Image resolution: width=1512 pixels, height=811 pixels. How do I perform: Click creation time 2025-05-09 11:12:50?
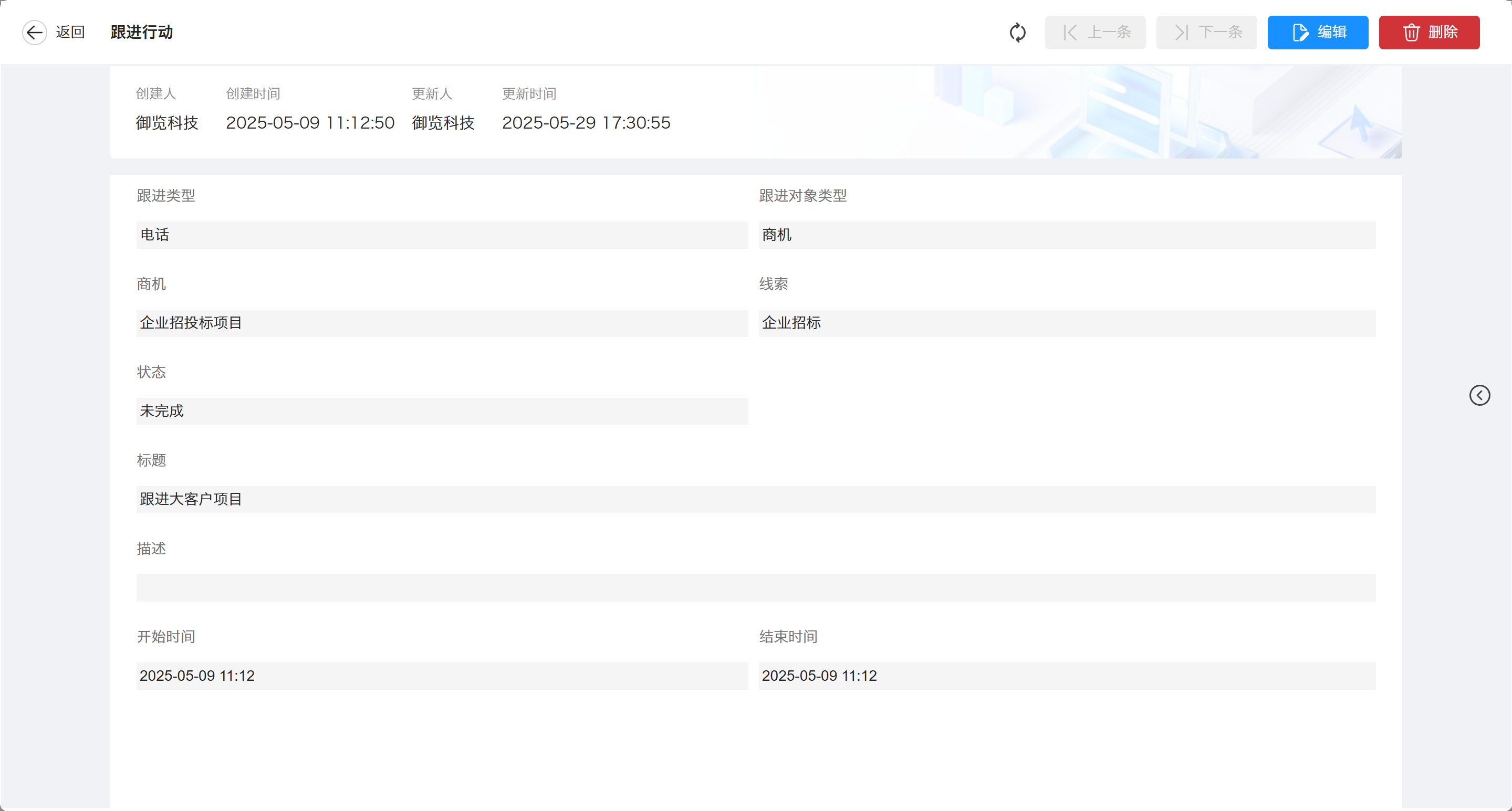(x=310, y=123)
